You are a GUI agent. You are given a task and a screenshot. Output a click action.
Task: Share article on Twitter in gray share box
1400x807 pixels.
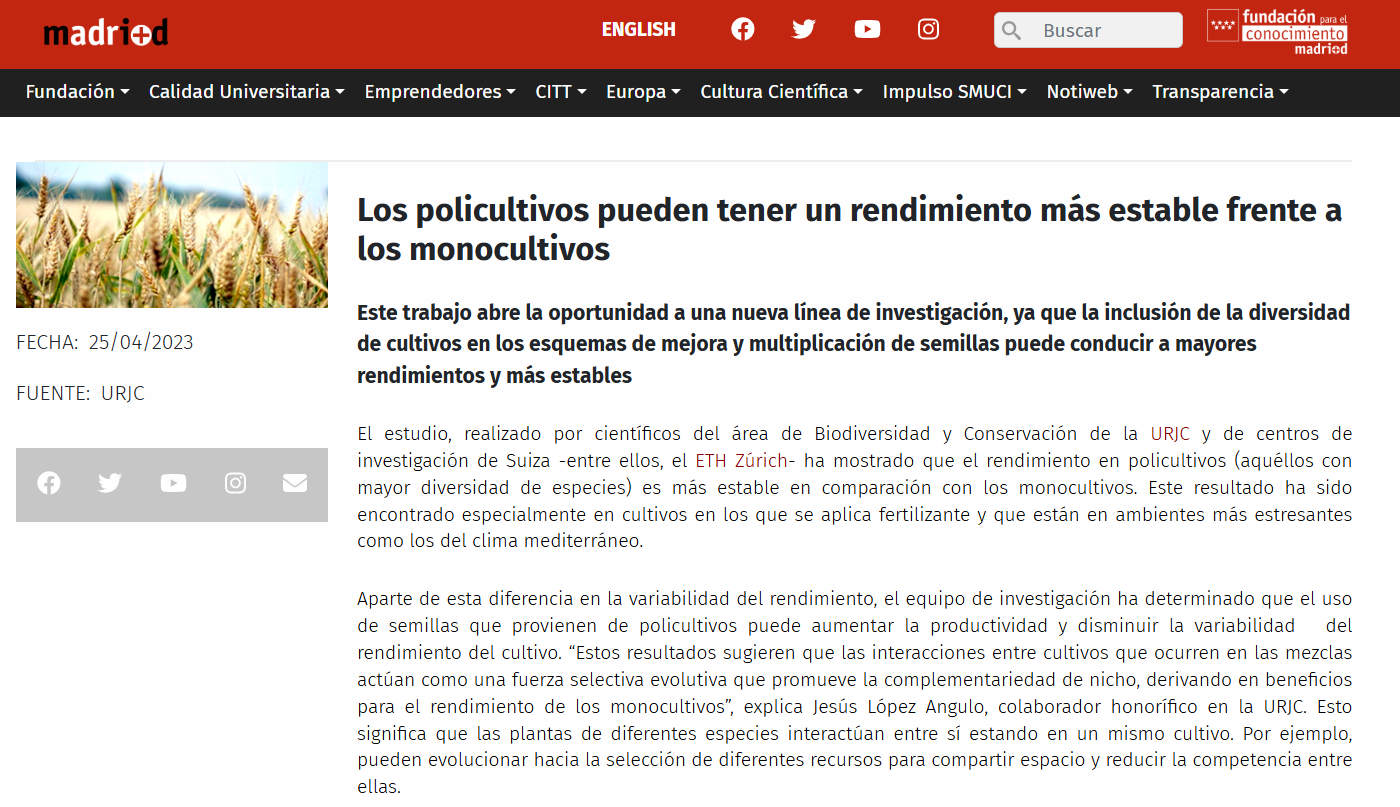click(x=110, y=484)
